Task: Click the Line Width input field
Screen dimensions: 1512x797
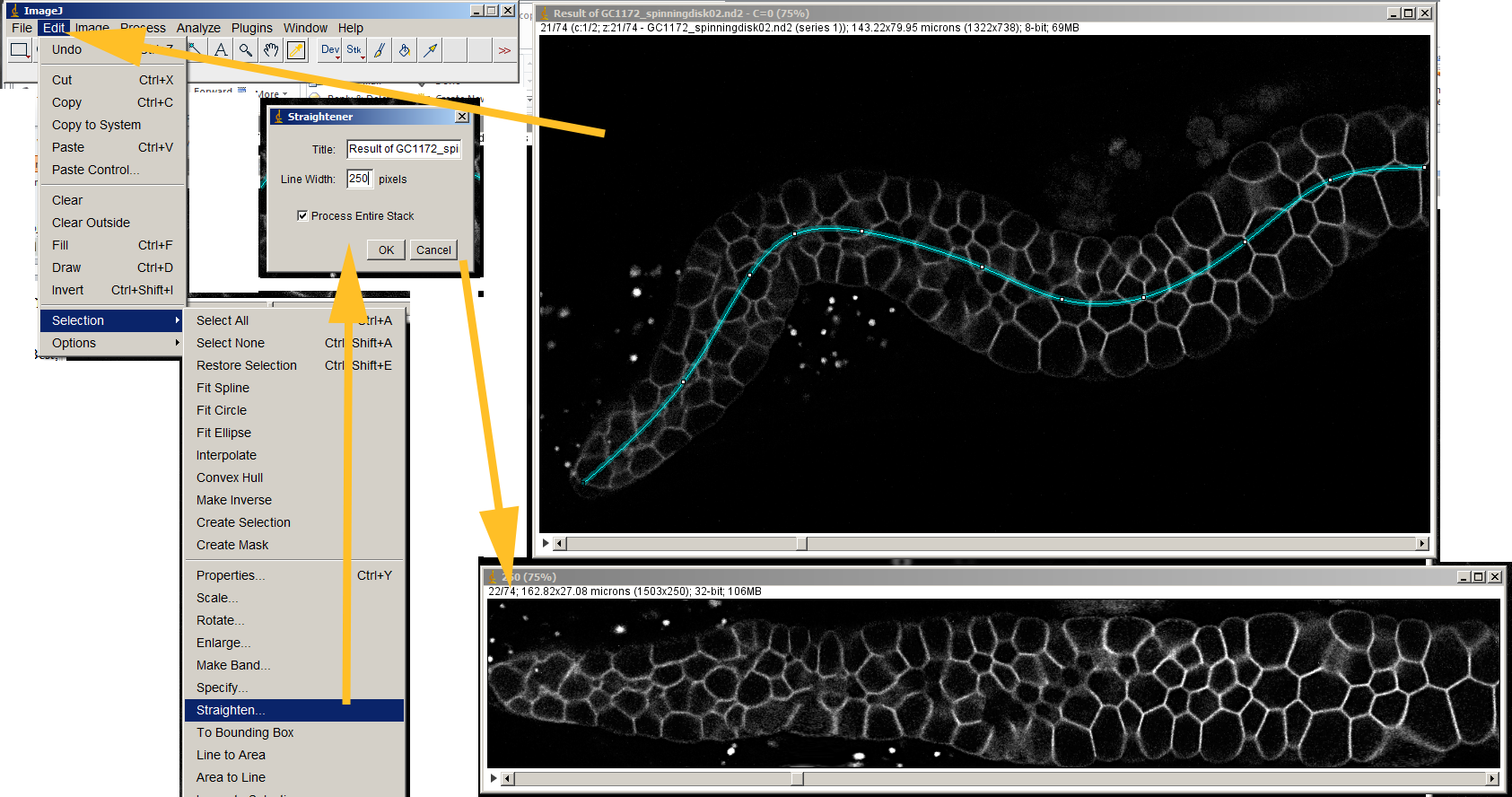Action: pyautogui.click(x=359, y=179)
